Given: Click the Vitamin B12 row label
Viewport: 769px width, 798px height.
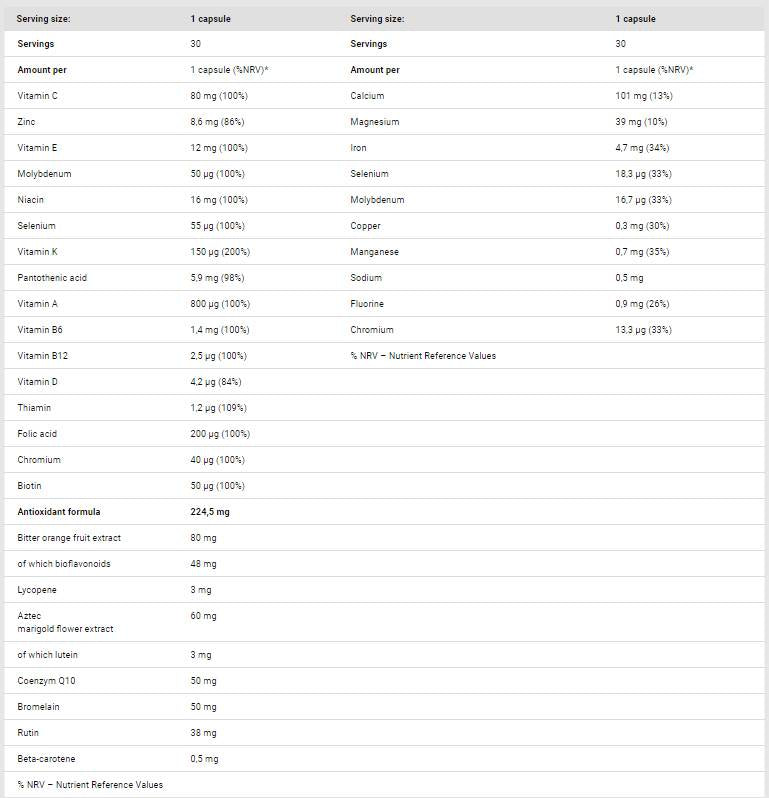Looking at the screenshot, I should tap(43, 356).
